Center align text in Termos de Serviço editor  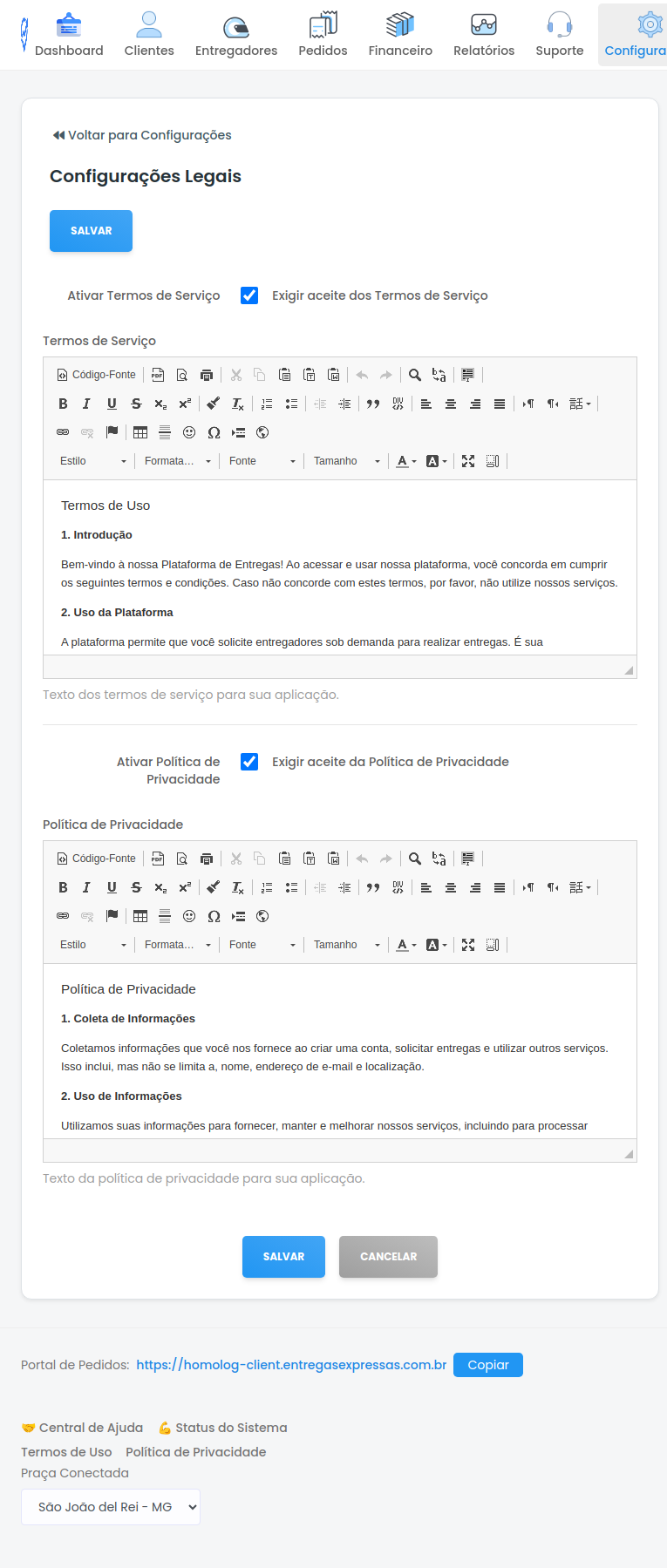[x=451, y=404]
